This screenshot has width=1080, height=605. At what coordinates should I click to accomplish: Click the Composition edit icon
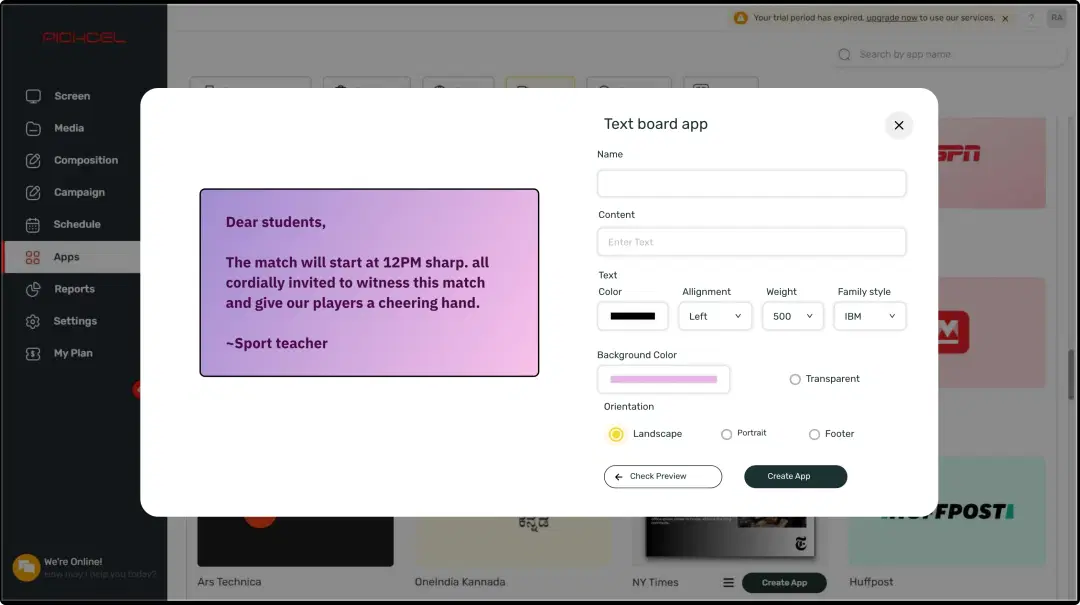tap(33, 160)
